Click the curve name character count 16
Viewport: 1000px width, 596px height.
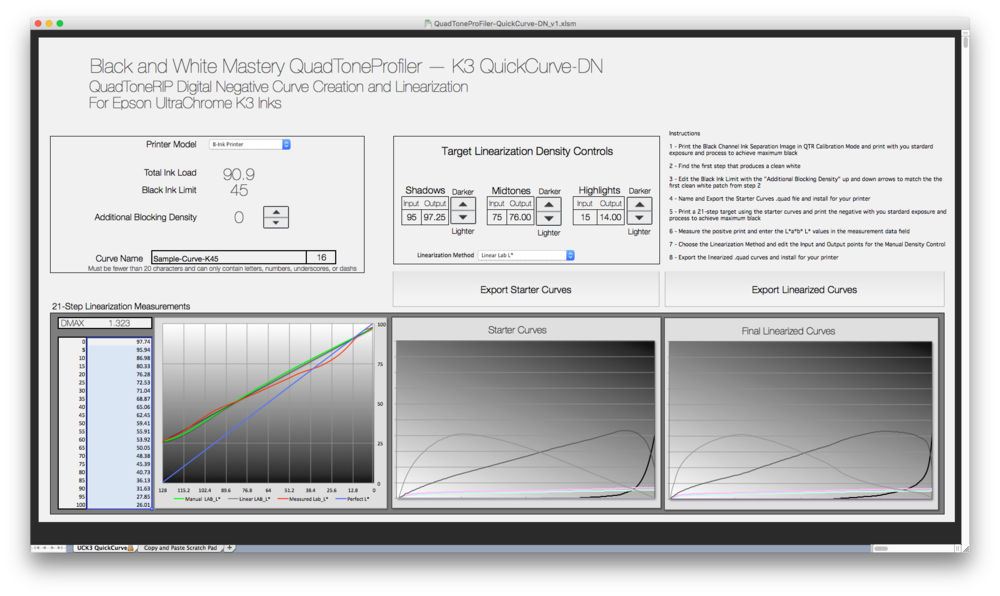321,258
